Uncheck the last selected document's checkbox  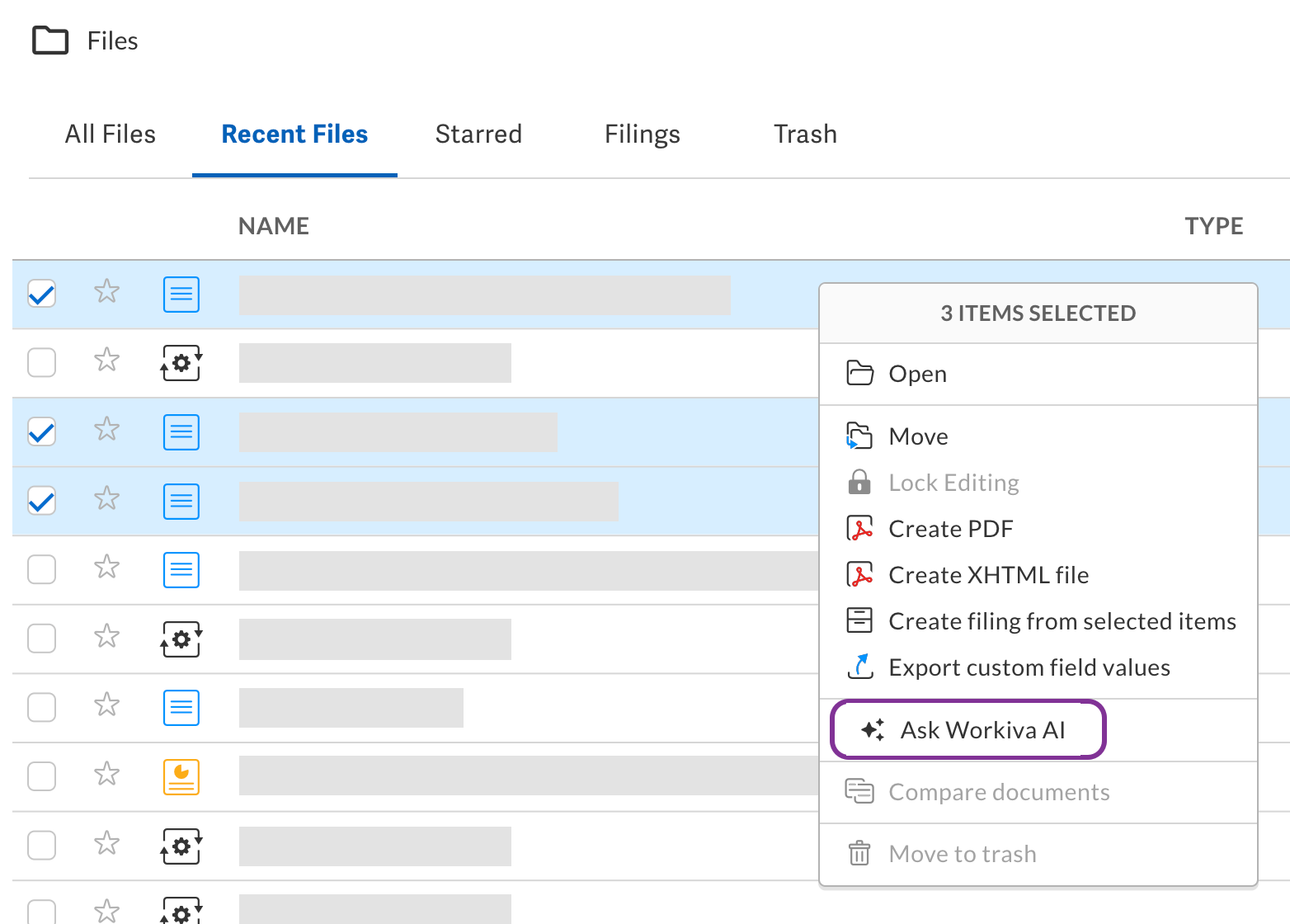pos(42,501)
